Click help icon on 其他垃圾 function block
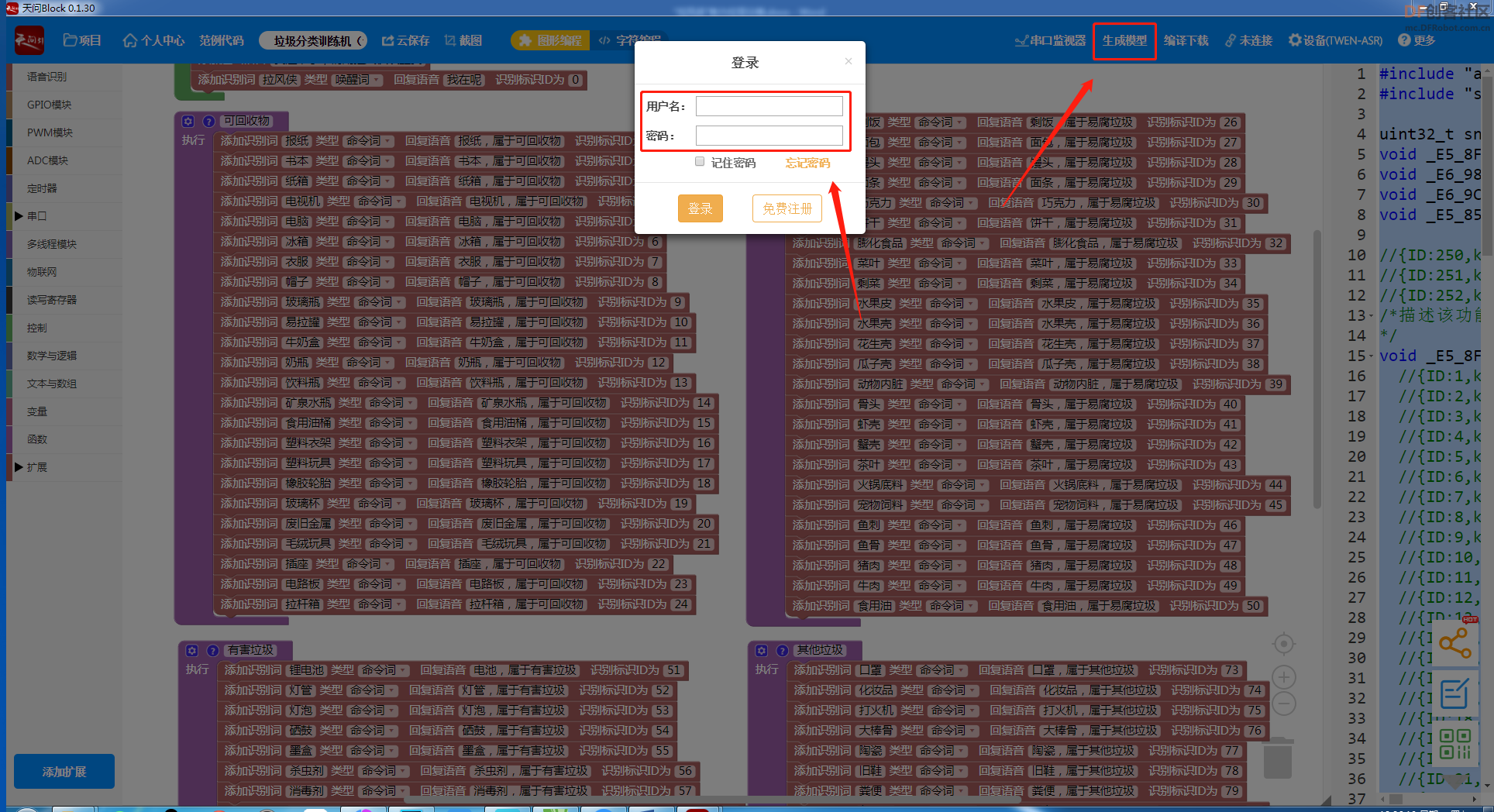The image size is (1494, 812). [x=782, y=651]
